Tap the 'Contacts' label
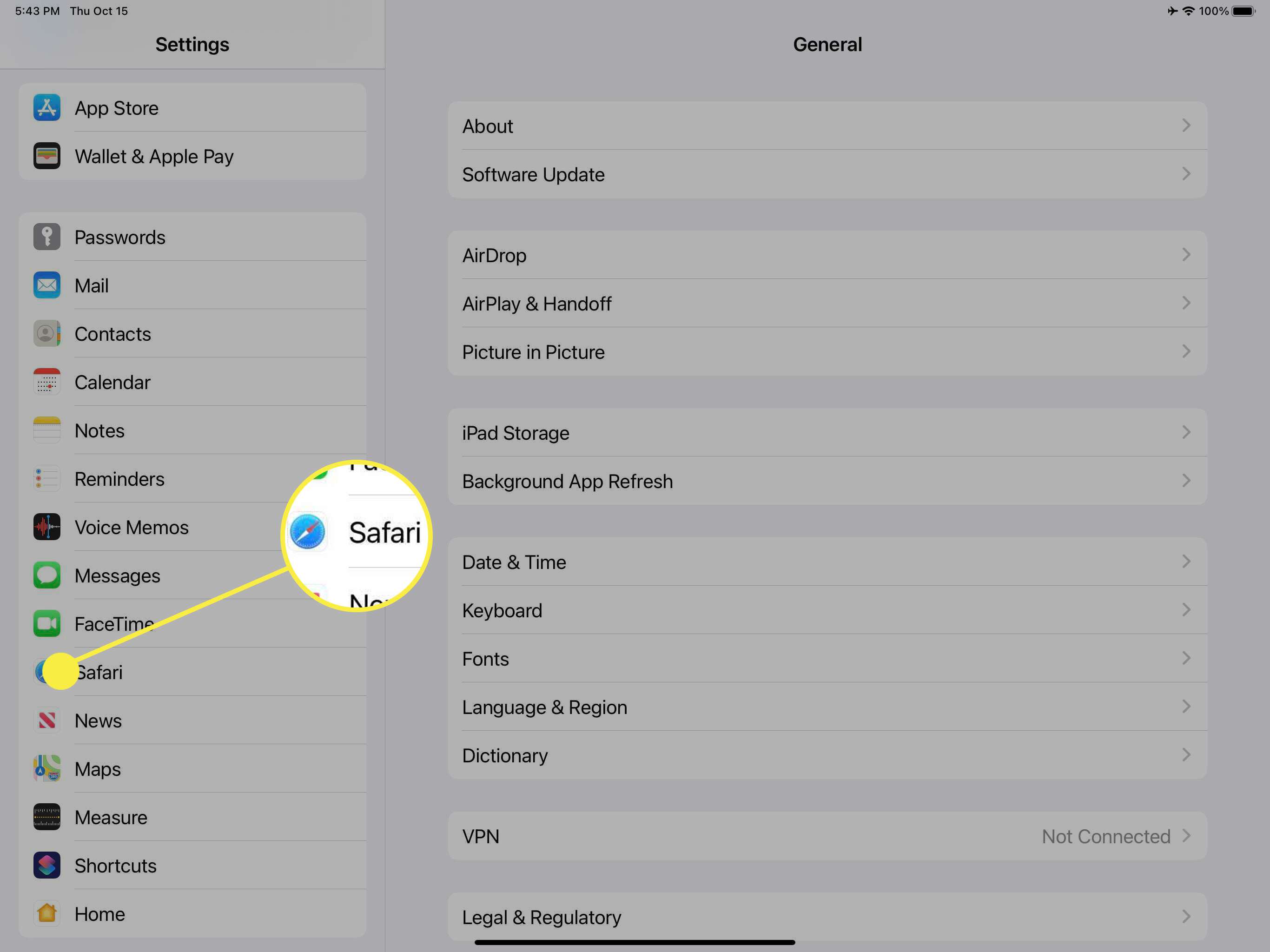 point(112,334)
